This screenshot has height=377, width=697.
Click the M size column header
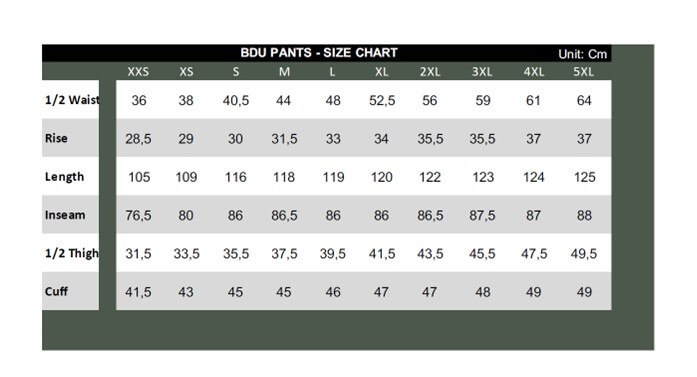click(284, 72)
